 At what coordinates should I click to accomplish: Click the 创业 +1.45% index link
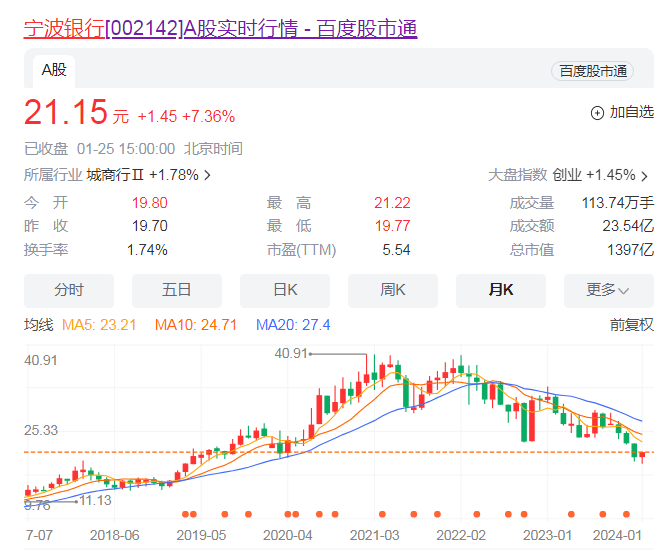tap(594, 175)
